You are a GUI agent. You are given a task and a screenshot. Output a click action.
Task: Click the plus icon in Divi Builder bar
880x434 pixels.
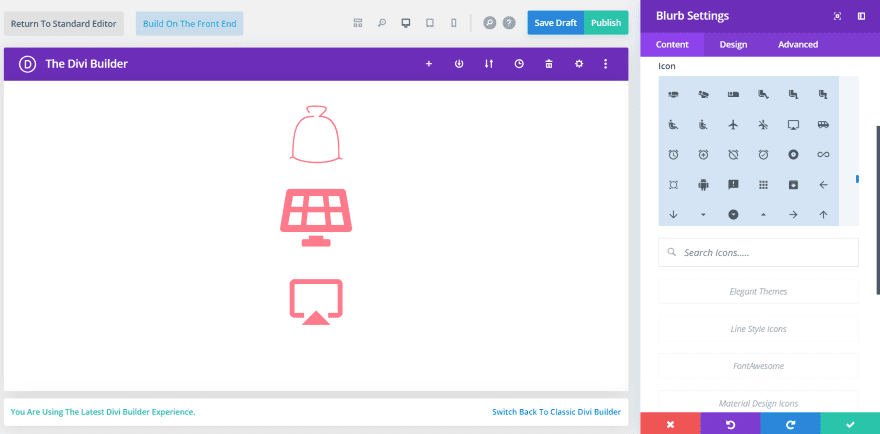[x=429, y=64]
